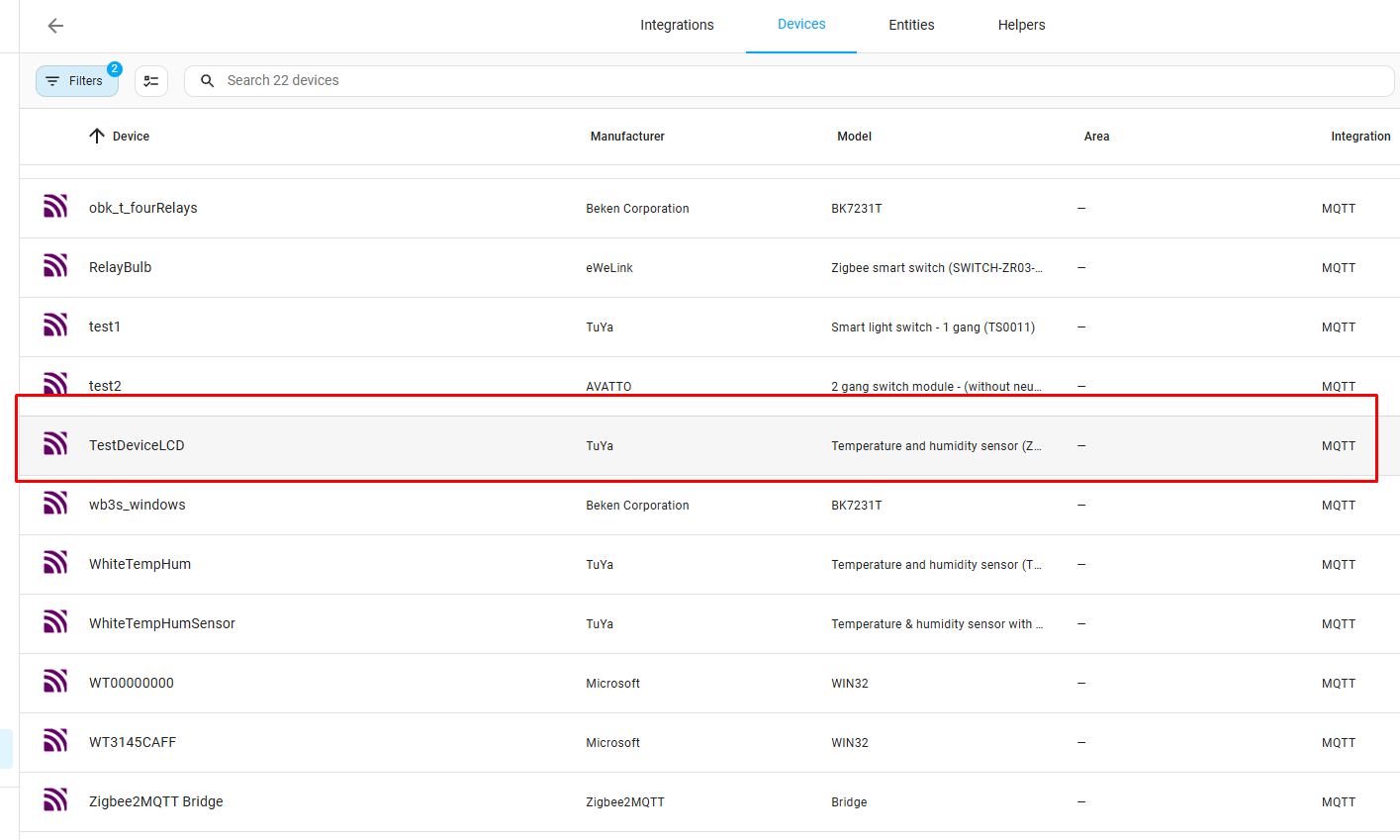Click the Zigbee2MQTT manufacturer cell

[x=625, y=802]
